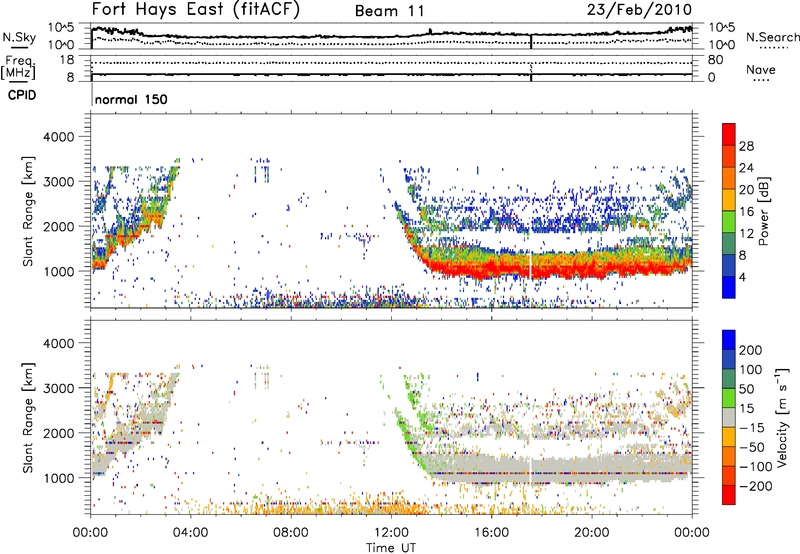Click the left '10^5' noise axis value
The height and width of the screenshot is (554, 800).
[x=61, y=28]
